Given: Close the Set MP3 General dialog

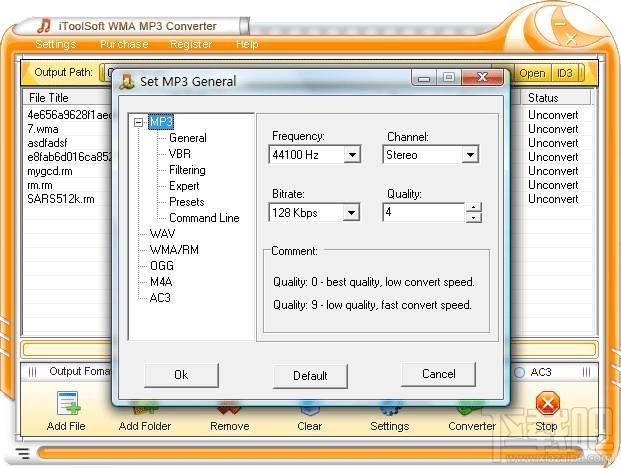Looking at the screenshot, I should point(482,77).
